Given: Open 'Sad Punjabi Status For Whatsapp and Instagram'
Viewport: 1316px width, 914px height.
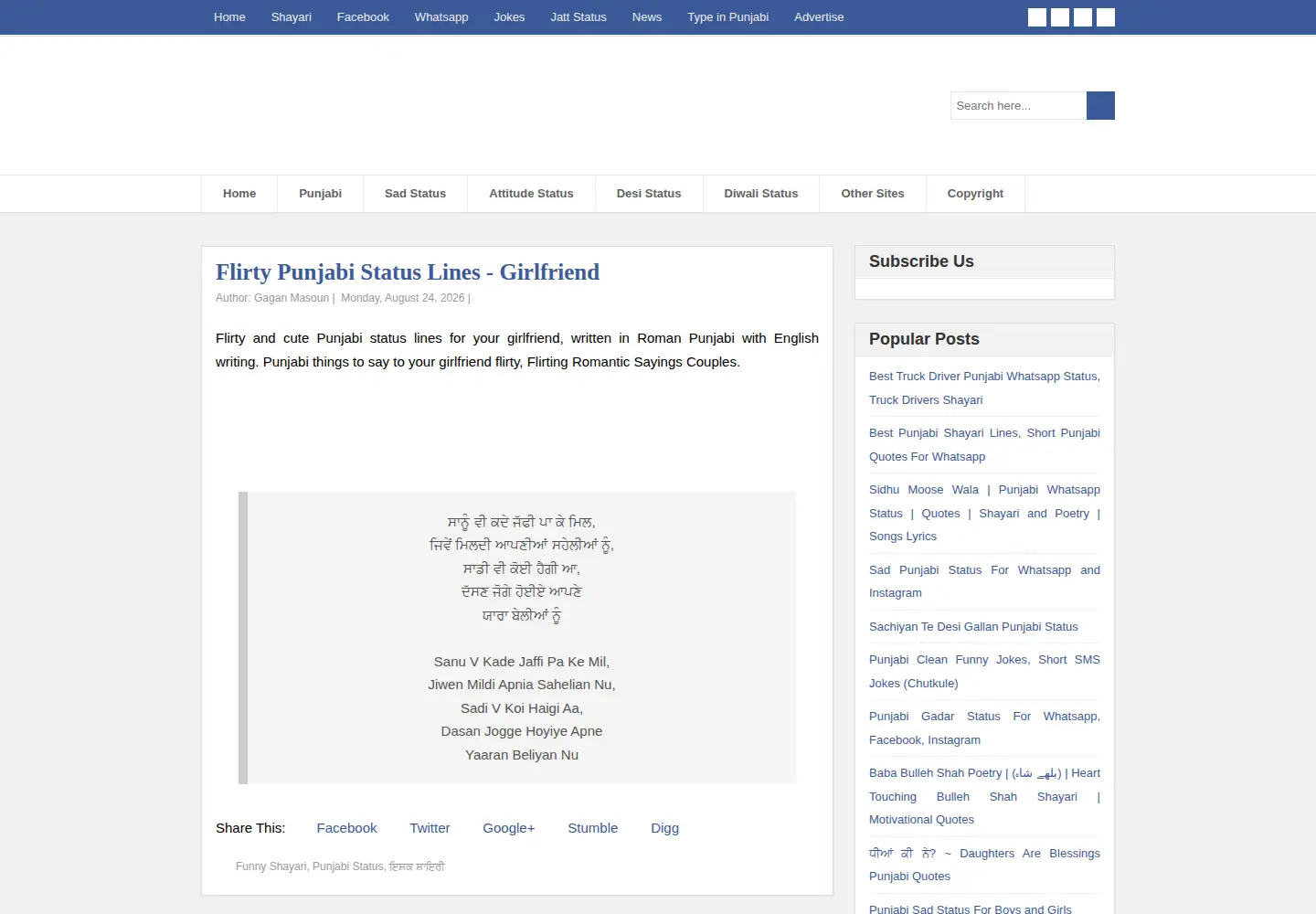Looking at the screenshot, I should click(984, 581).
